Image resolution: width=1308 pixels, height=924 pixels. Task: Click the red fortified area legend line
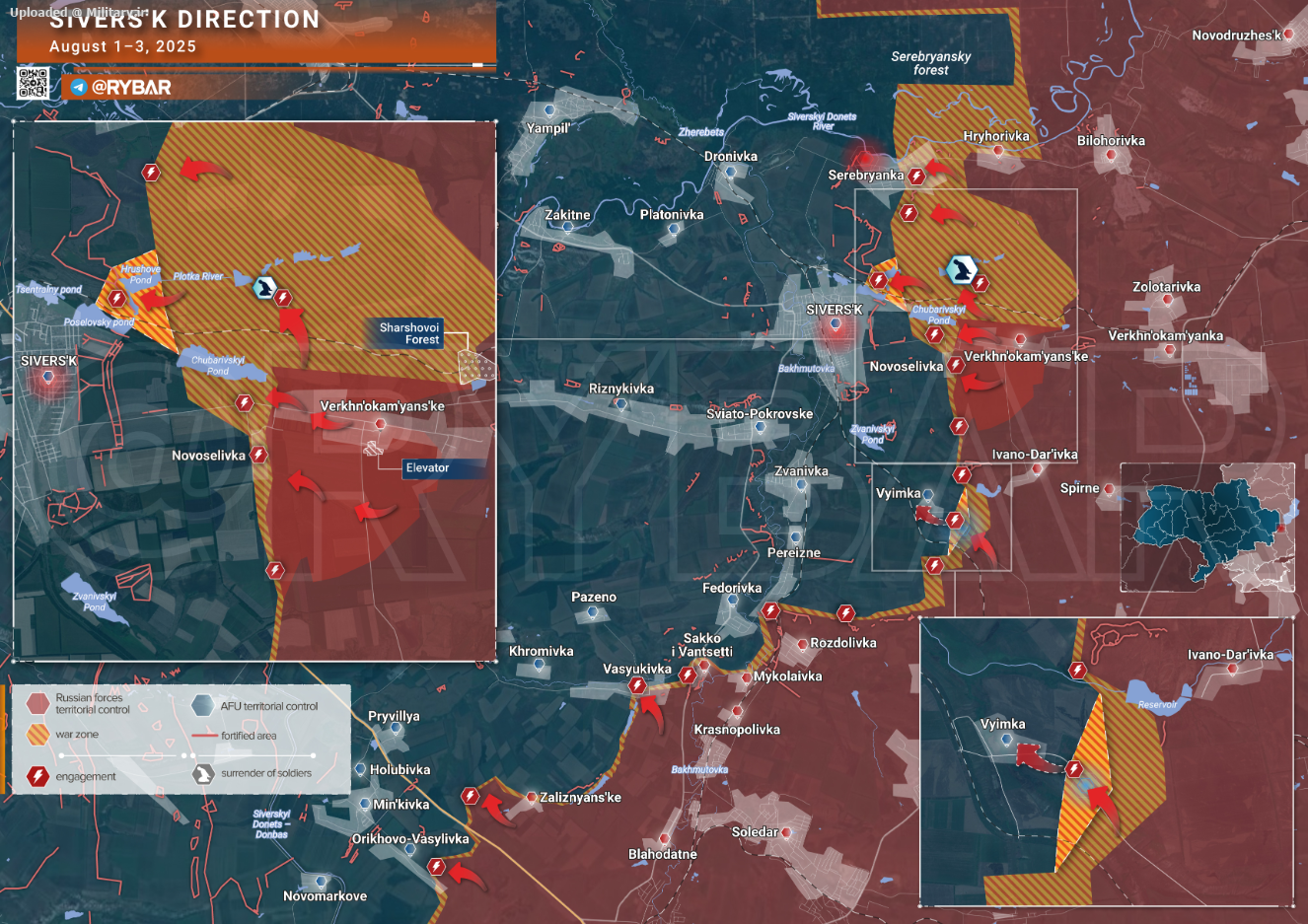204,736
